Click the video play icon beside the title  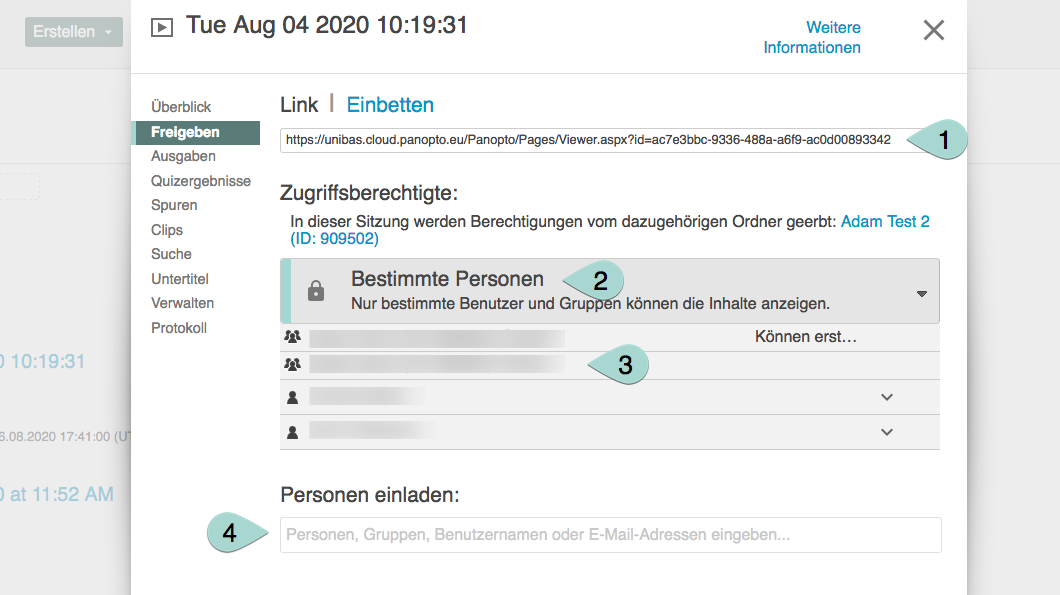tap(161, 27)
